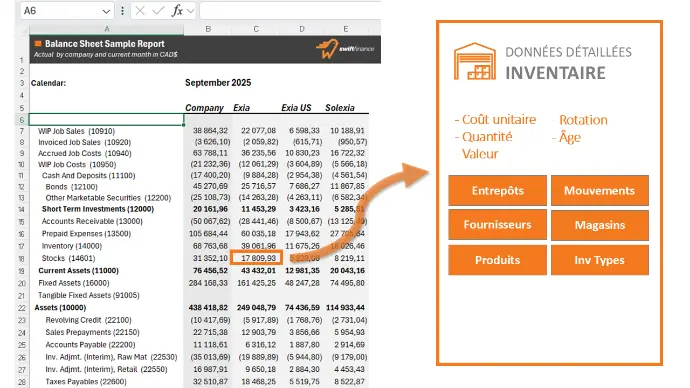Click the 'Coût unitaire' text
Image resolution: width=690 pixels, height=388 pixels.
[499, 120]
